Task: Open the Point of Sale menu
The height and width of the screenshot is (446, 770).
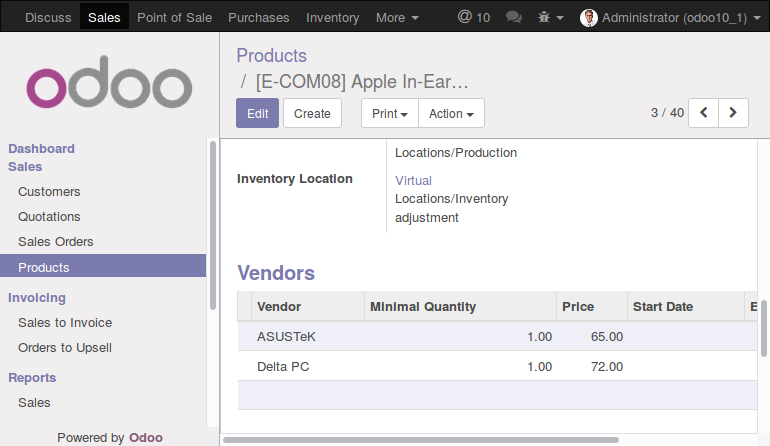Action: click(x=174, y=18)
